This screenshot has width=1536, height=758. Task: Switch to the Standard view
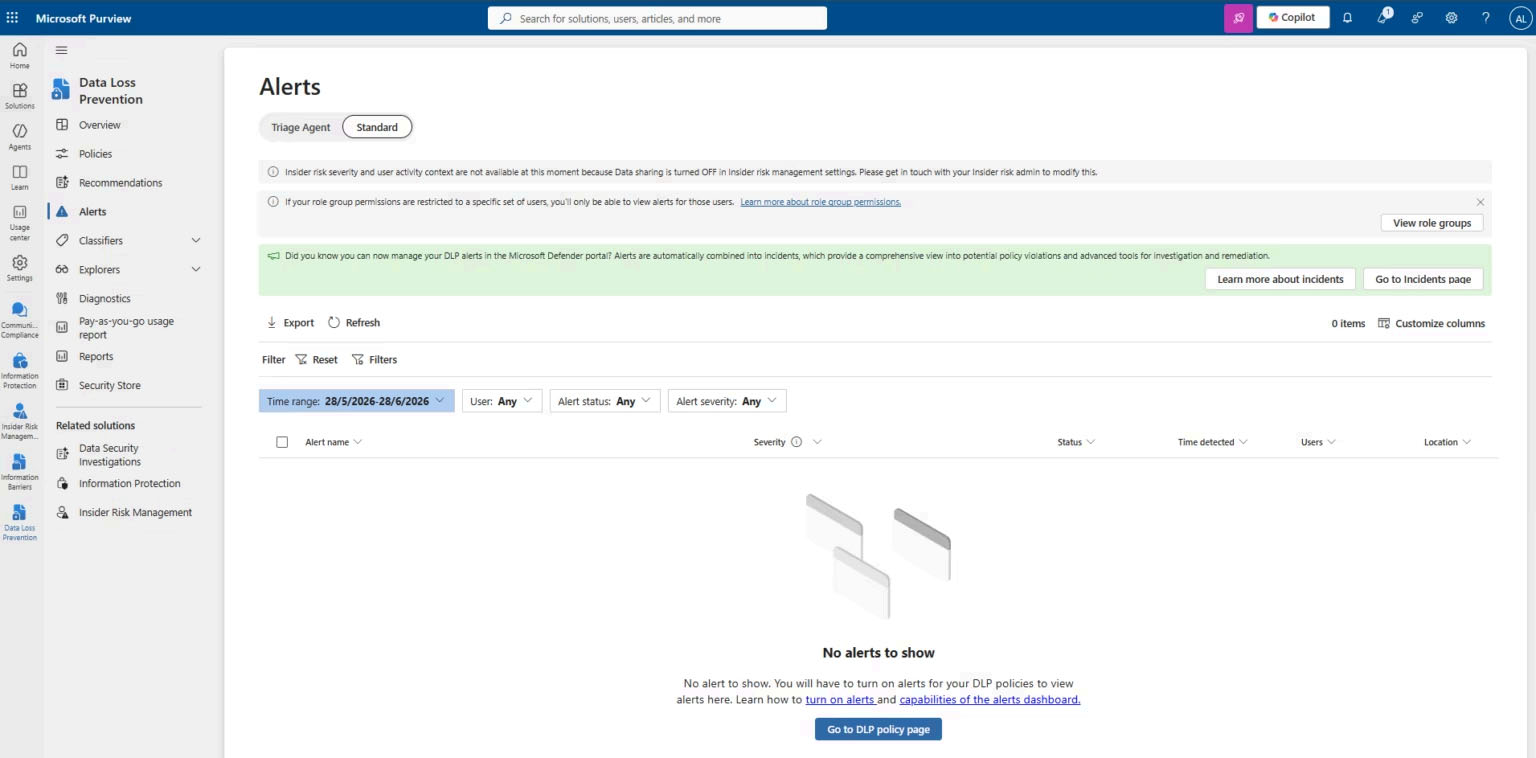[x=377, y=127]
